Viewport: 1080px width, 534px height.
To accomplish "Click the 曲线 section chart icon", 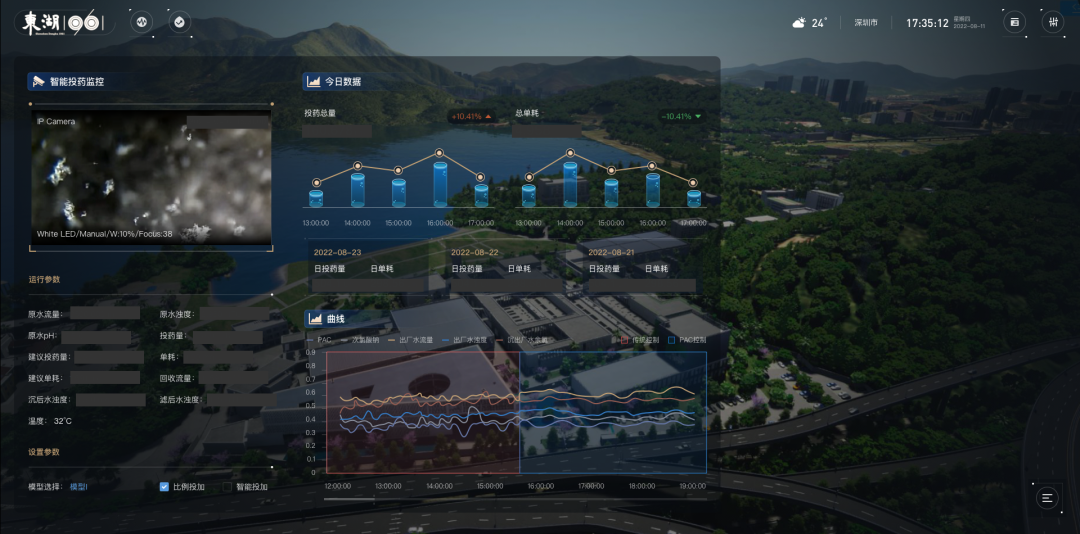I will pos(314,319).
